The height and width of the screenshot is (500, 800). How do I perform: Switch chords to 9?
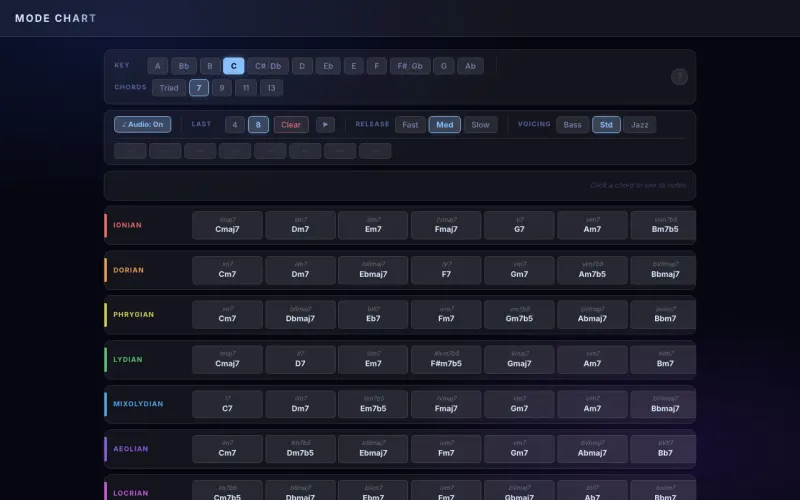click(222, 88)
